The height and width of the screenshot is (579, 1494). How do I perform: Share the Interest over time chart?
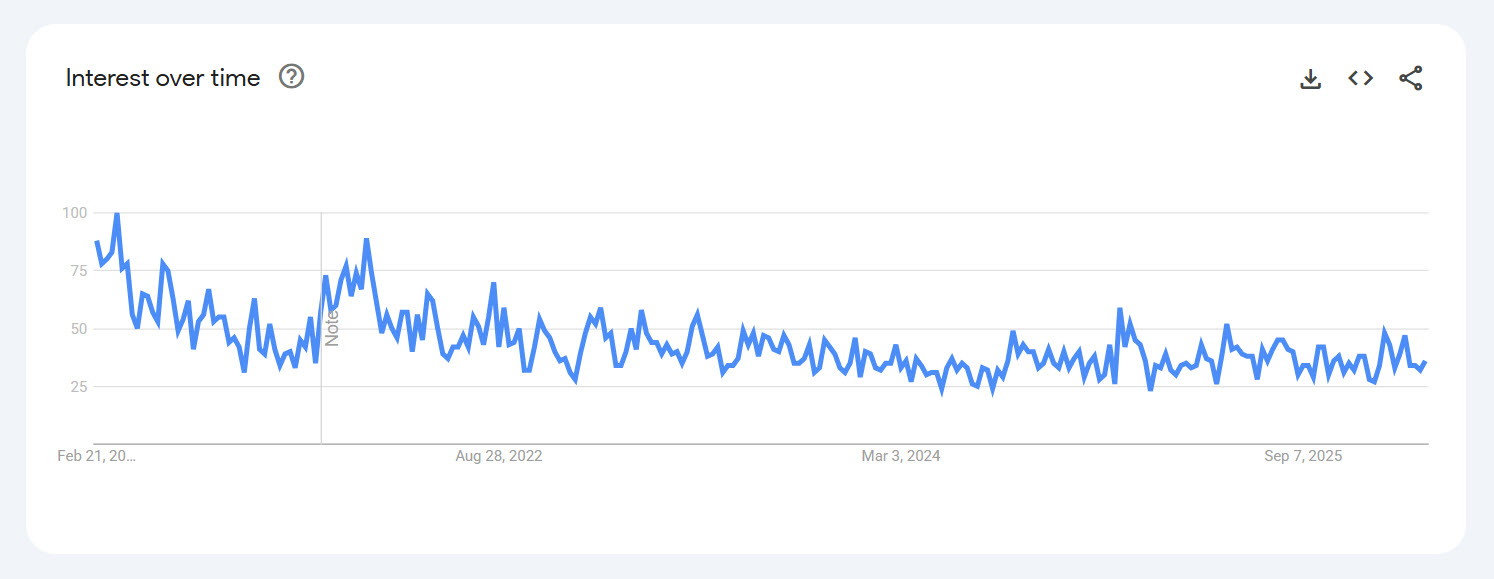pyautogui.click(x=1411, y=77)
